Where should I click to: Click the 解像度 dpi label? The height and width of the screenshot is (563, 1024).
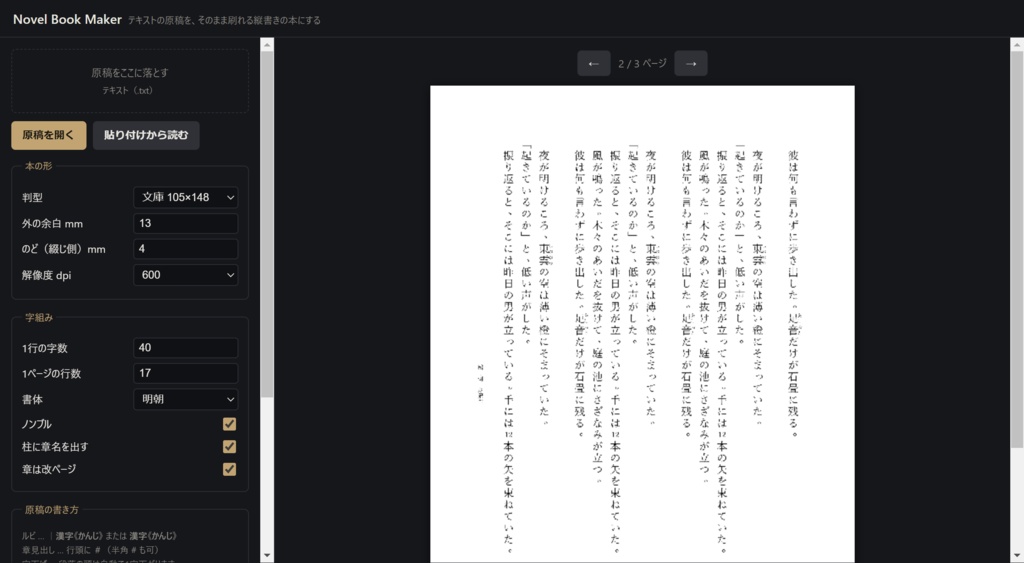[x=46, y=275]
